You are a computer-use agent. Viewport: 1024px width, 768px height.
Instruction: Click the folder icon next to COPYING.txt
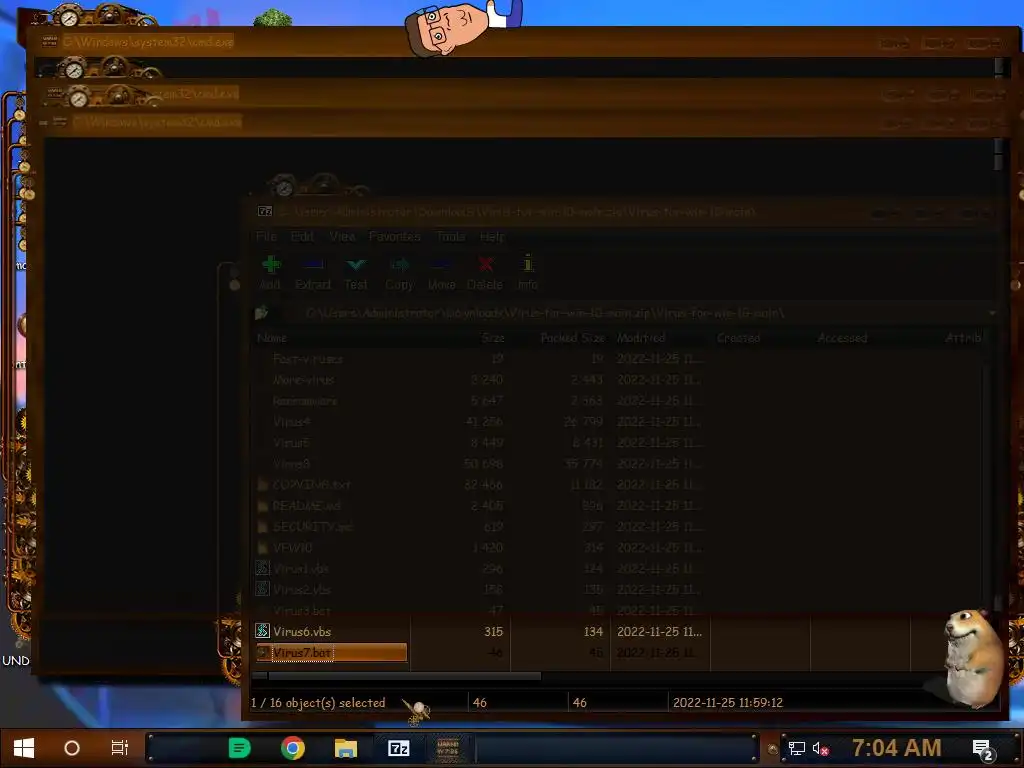point(263,485)
